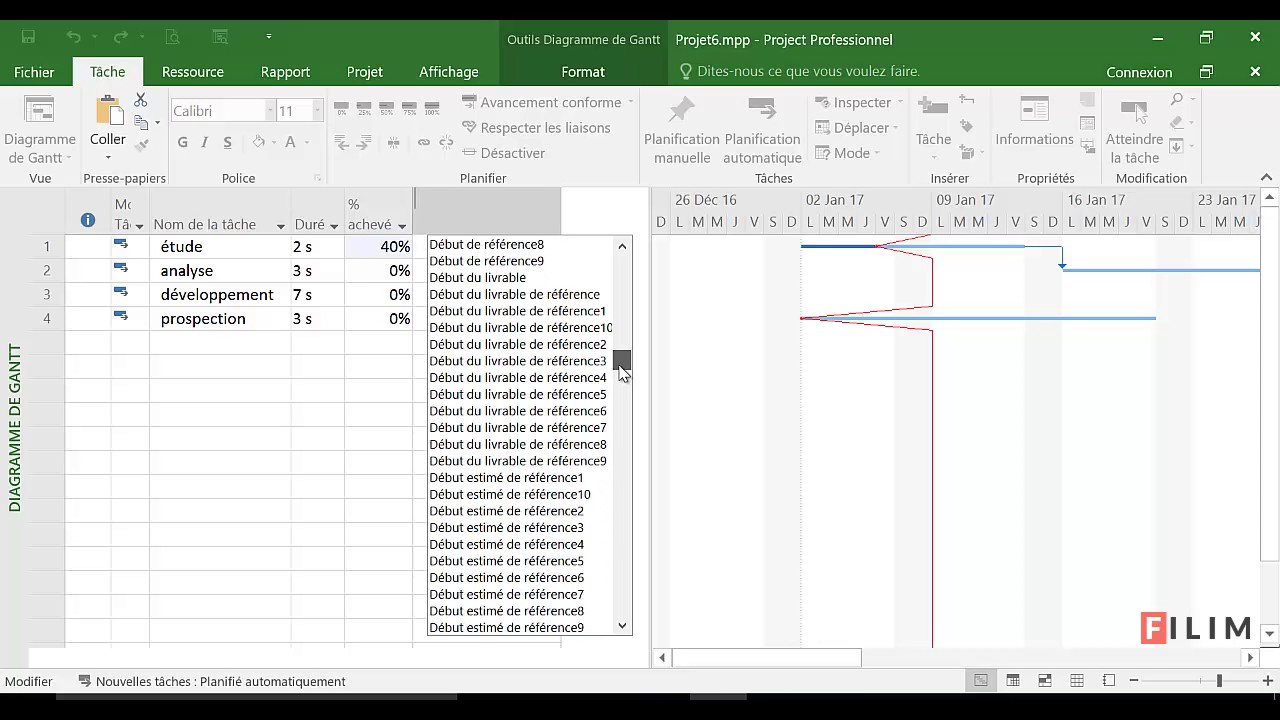The height and width of the screenshot is (720, 1280).
Task: Select 'Début estimé de référence10' in list
Action: point(510,494)
